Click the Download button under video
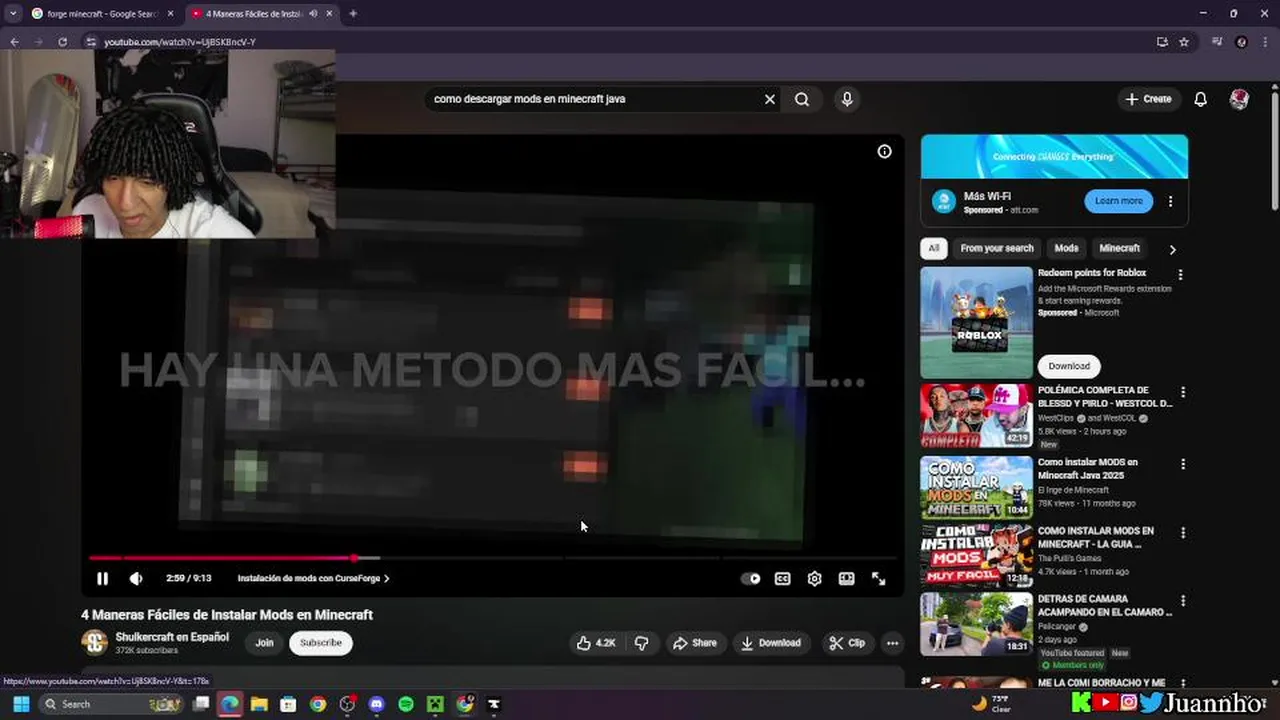Screen dimensions: 1280x720 tap(770, 643)
